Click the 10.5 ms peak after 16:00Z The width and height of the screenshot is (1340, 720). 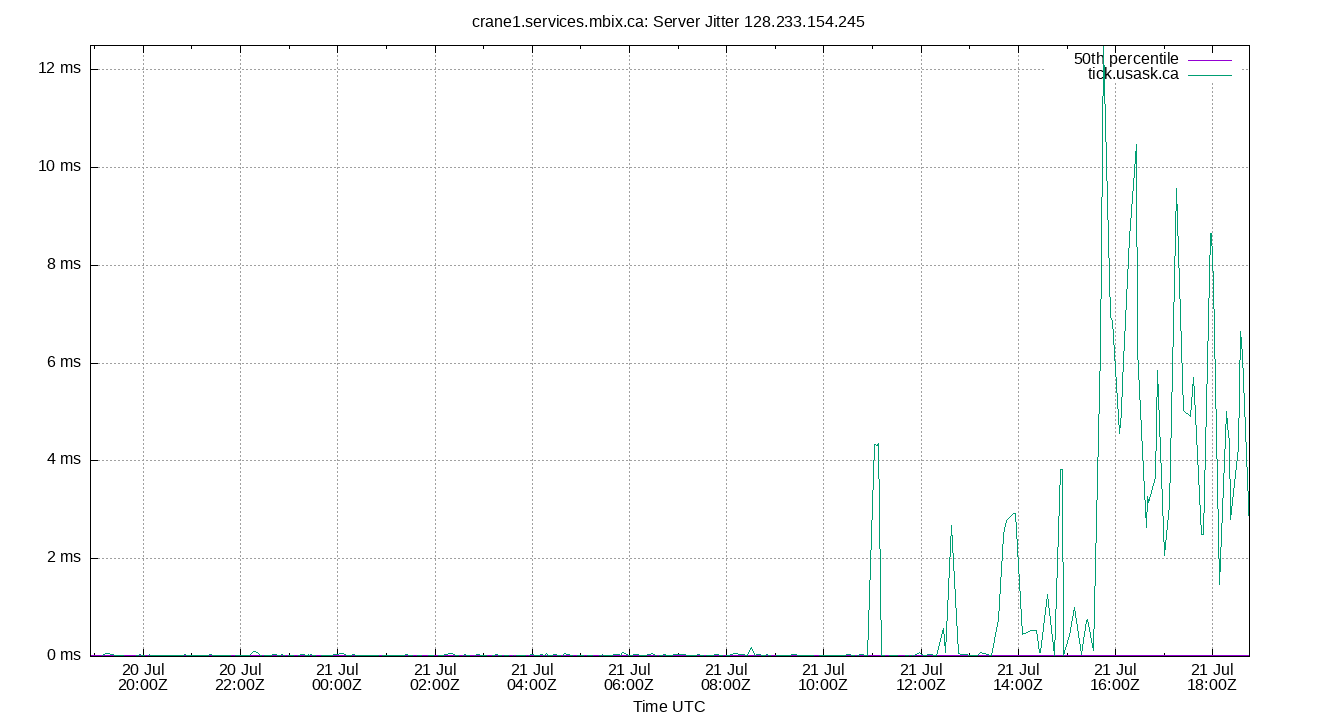(x=1136, y=146)
